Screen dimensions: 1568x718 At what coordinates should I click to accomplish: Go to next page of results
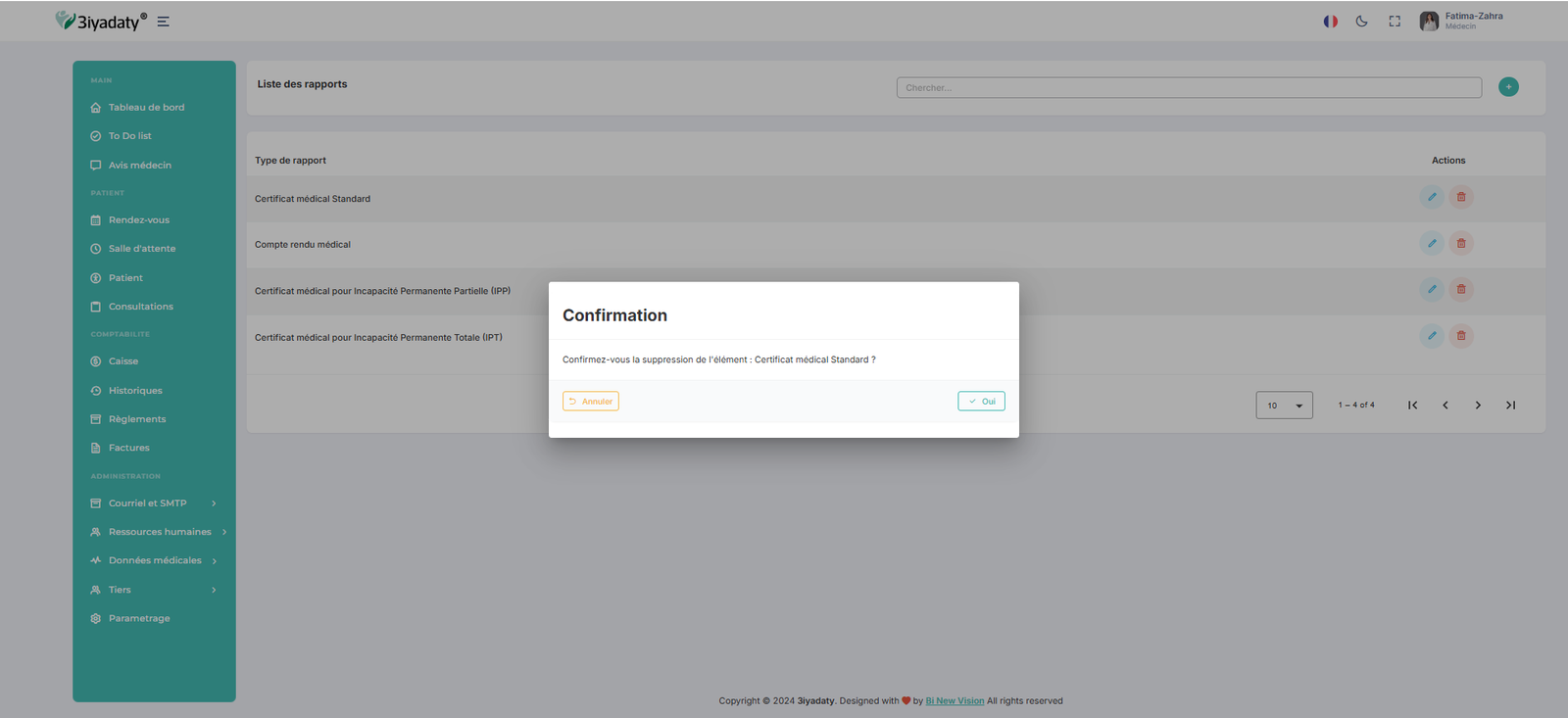pos(1478,406)
